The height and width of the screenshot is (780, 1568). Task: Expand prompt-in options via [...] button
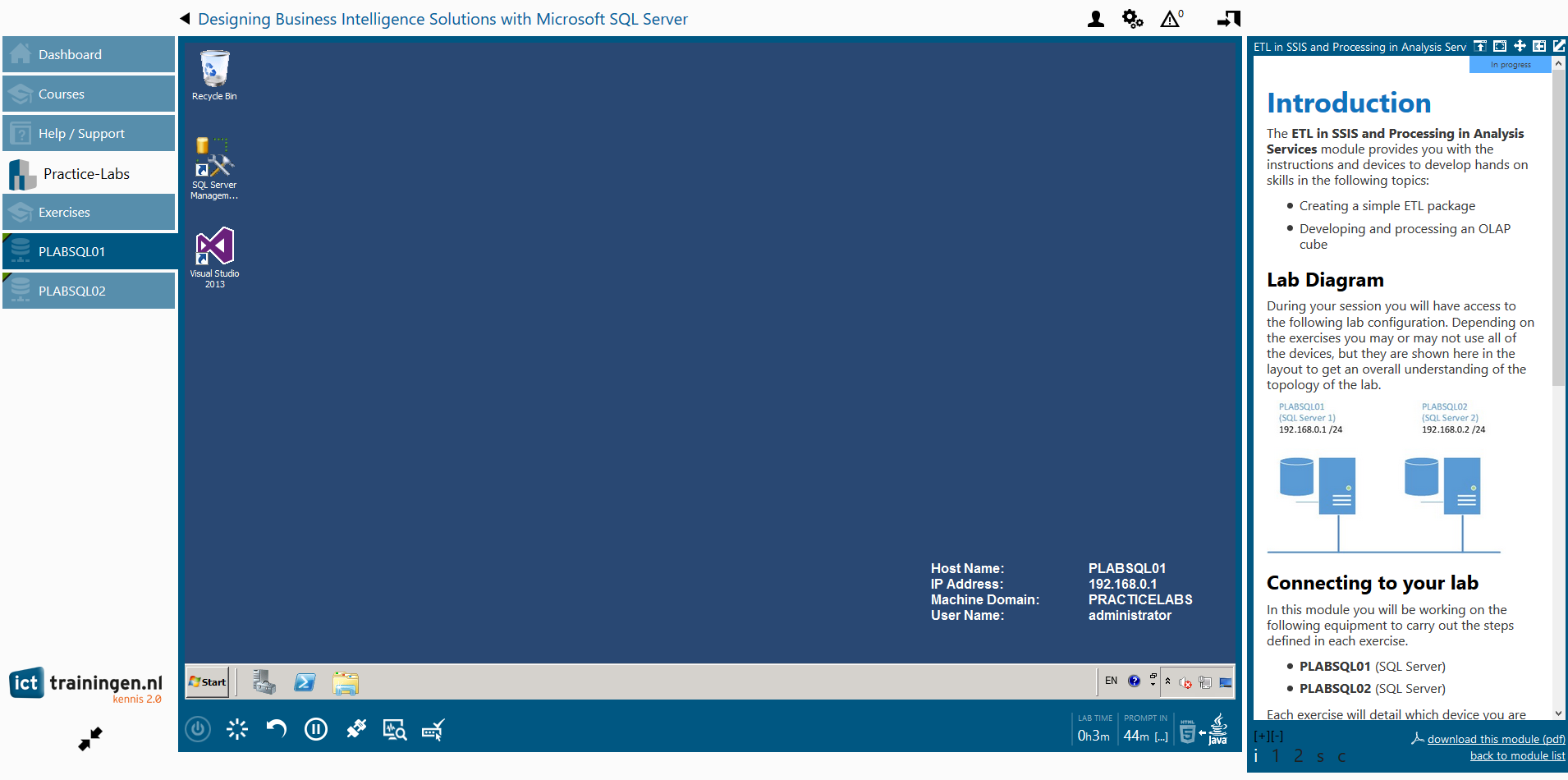tap(1161, 736)
